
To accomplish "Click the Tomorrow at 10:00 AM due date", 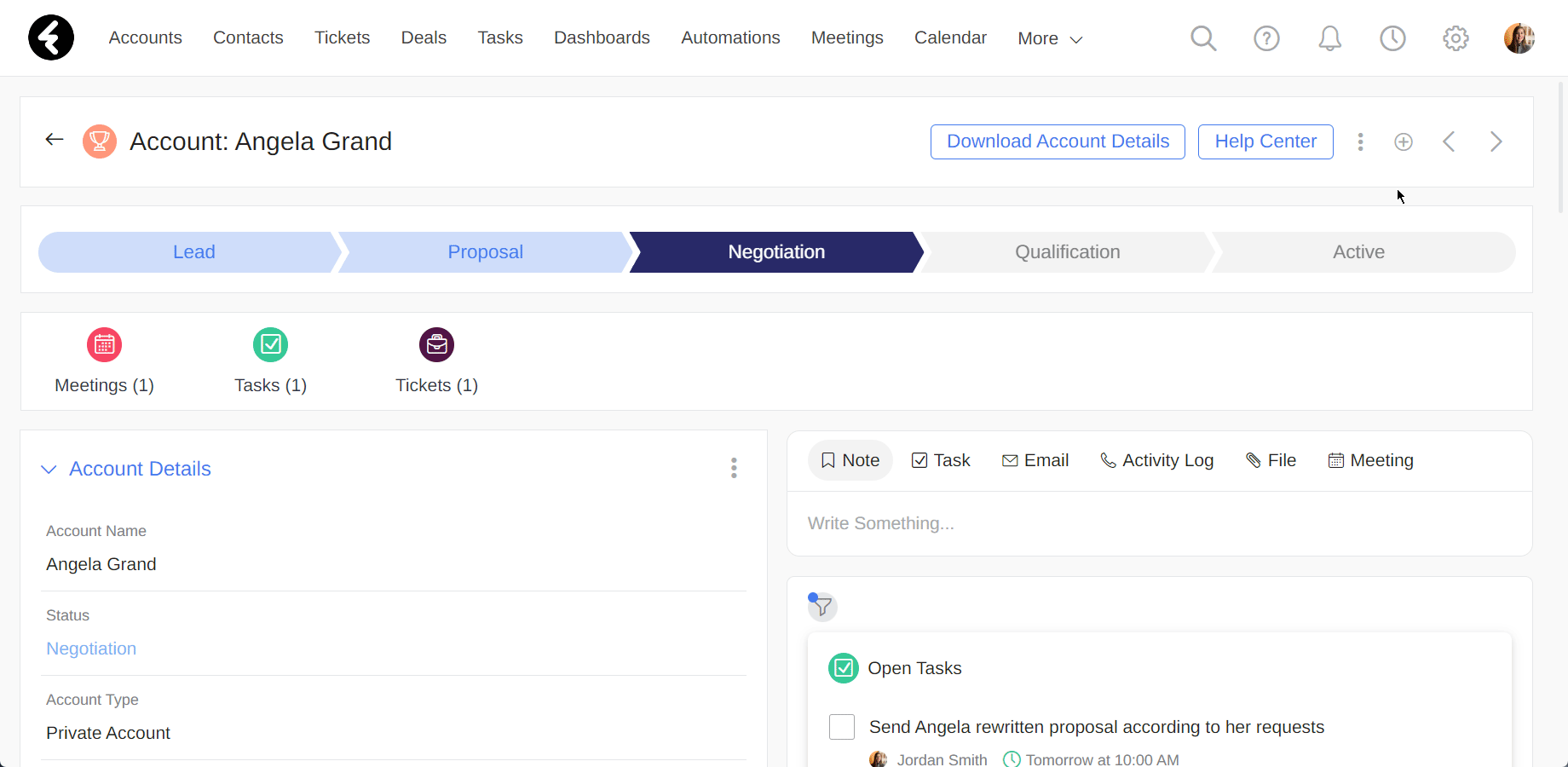I will coord(1102,759).
